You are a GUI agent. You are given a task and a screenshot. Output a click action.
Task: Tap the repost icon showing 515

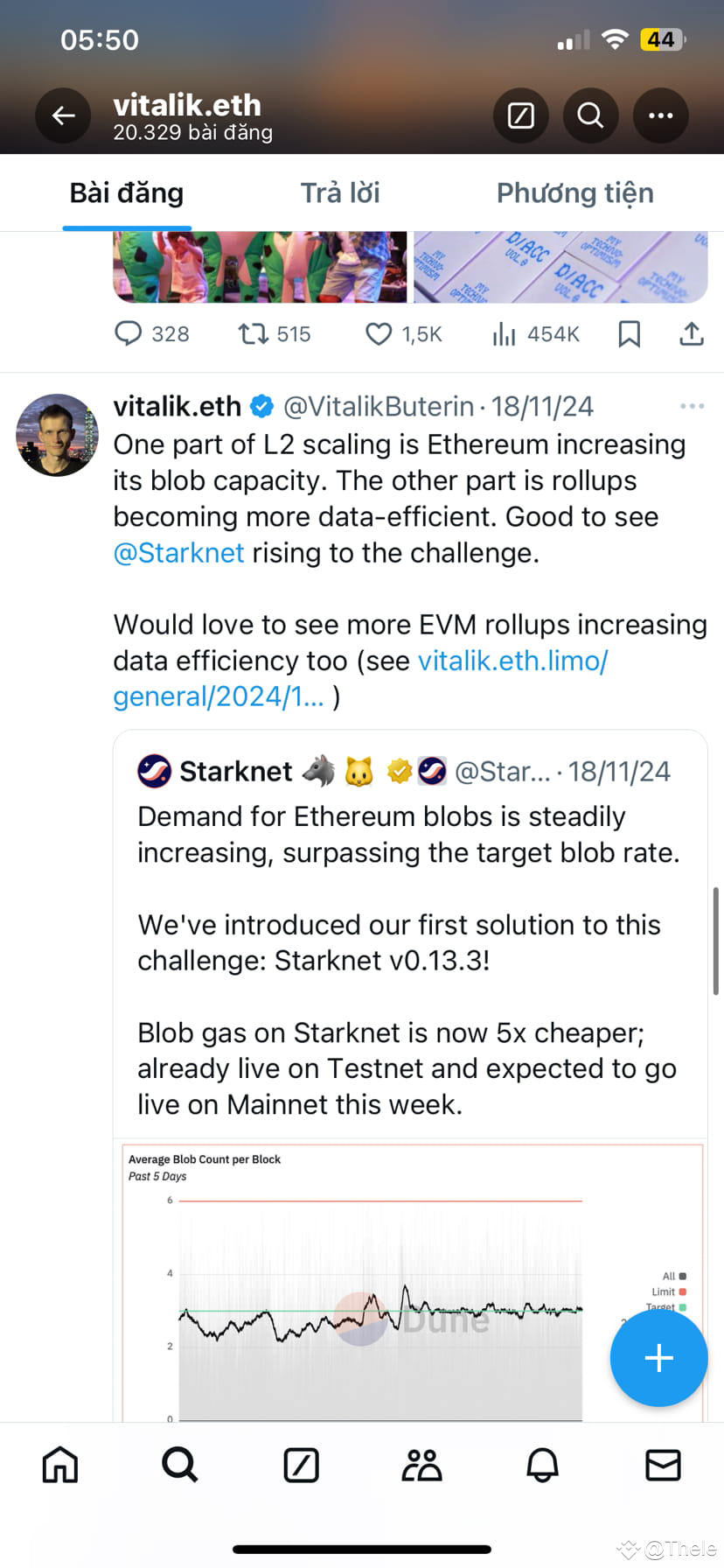252,333
